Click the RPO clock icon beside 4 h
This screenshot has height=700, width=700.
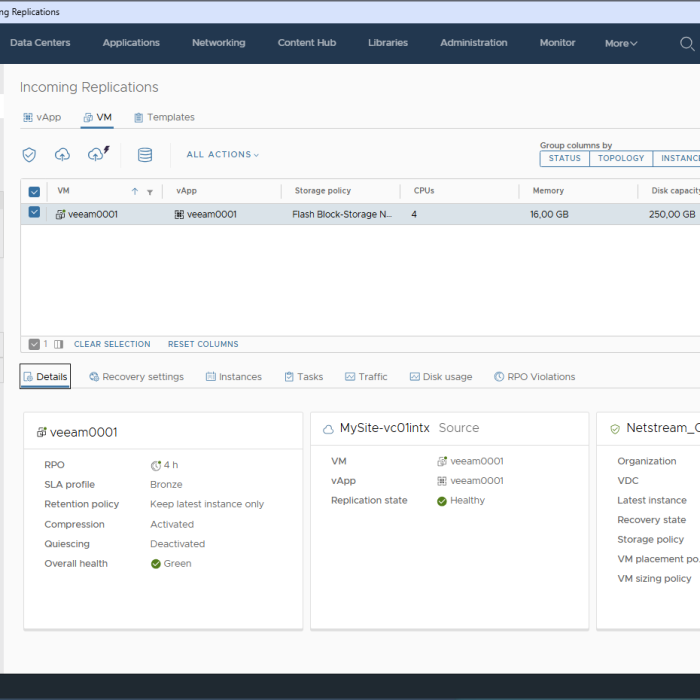pyautogui.click(x=155, y=466)
